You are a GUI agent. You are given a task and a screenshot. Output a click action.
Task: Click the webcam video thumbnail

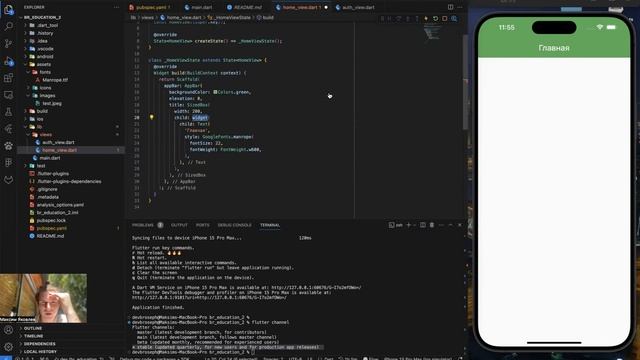point(43,298)
